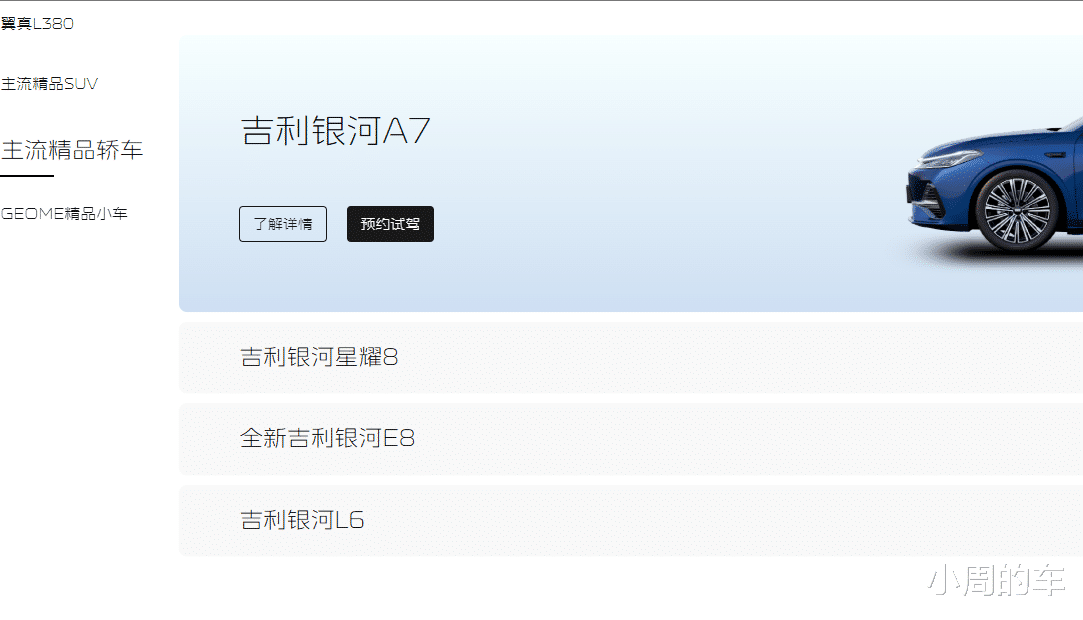This screenshot has height=620, width=1083.
Task: Expand the 吉利银河星耀8 row
Action: pyautogui.click(x=631, y=358)
